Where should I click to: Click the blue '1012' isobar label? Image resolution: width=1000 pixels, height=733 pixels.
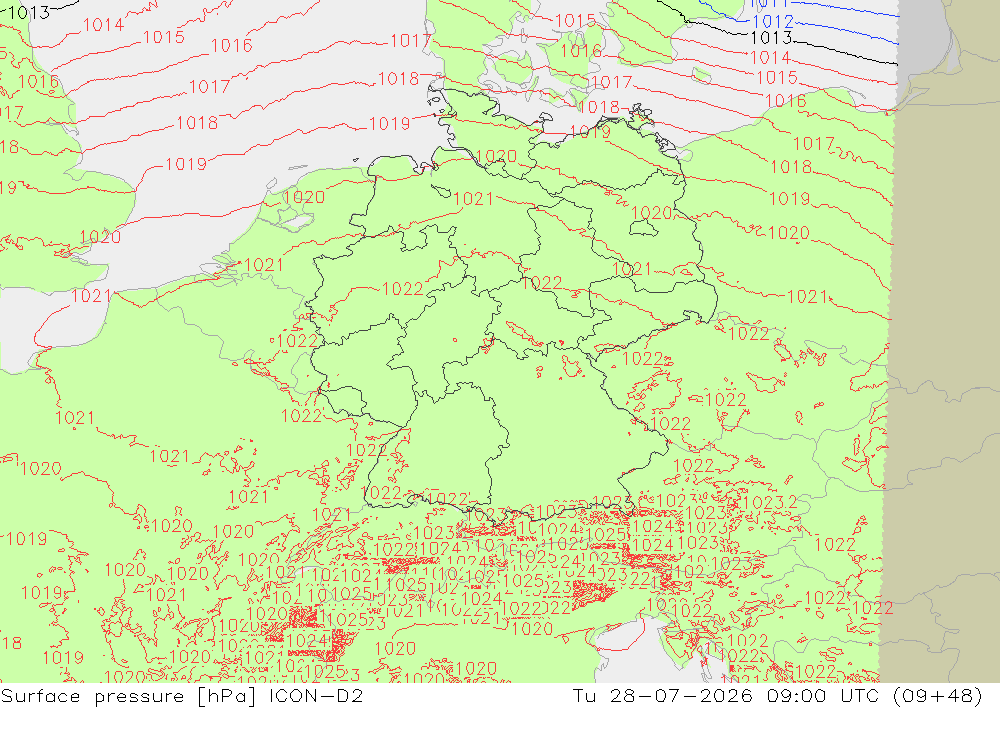[x=773, y=21]
